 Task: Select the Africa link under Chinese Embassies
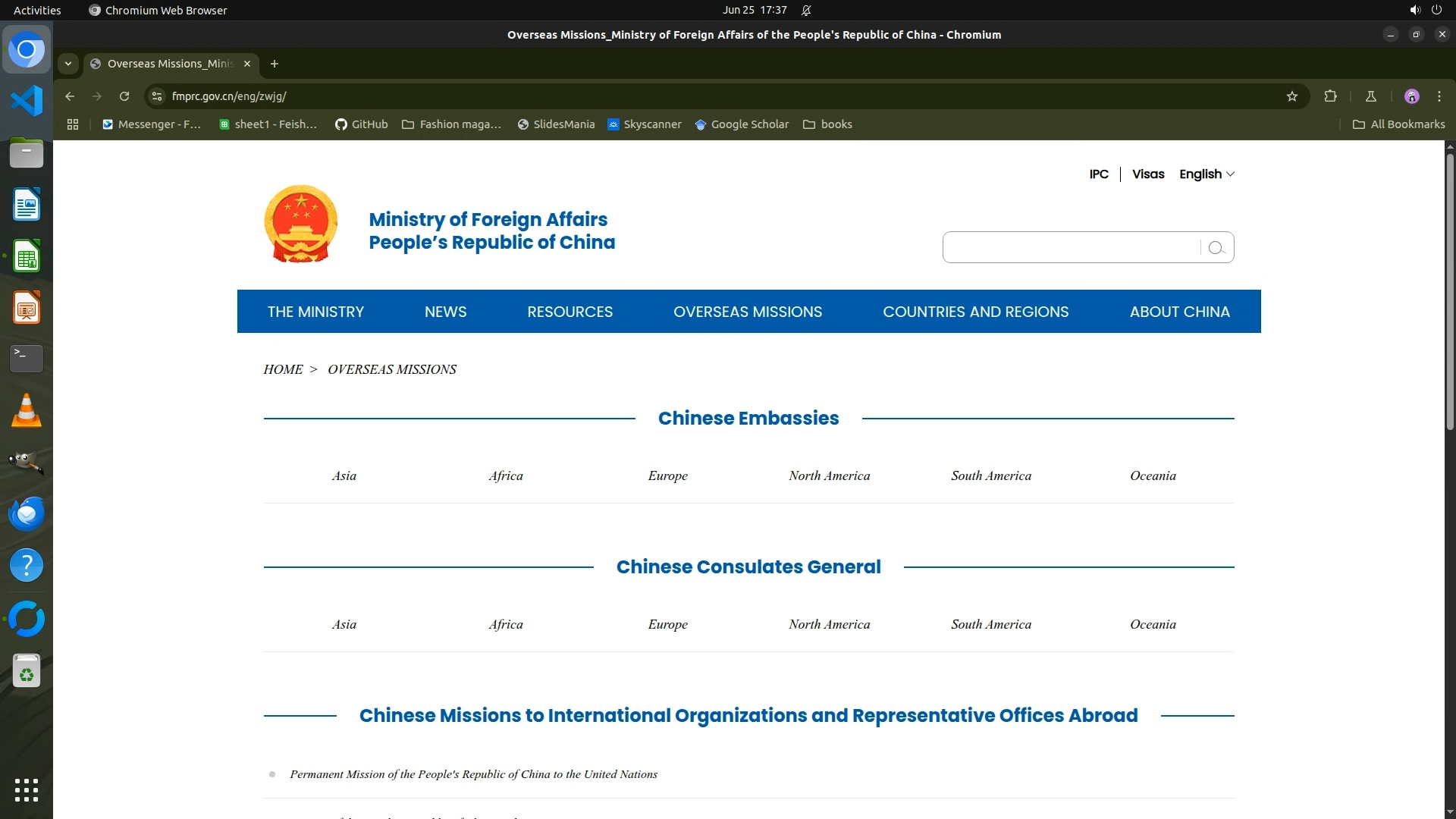click(x=506, y=476)
